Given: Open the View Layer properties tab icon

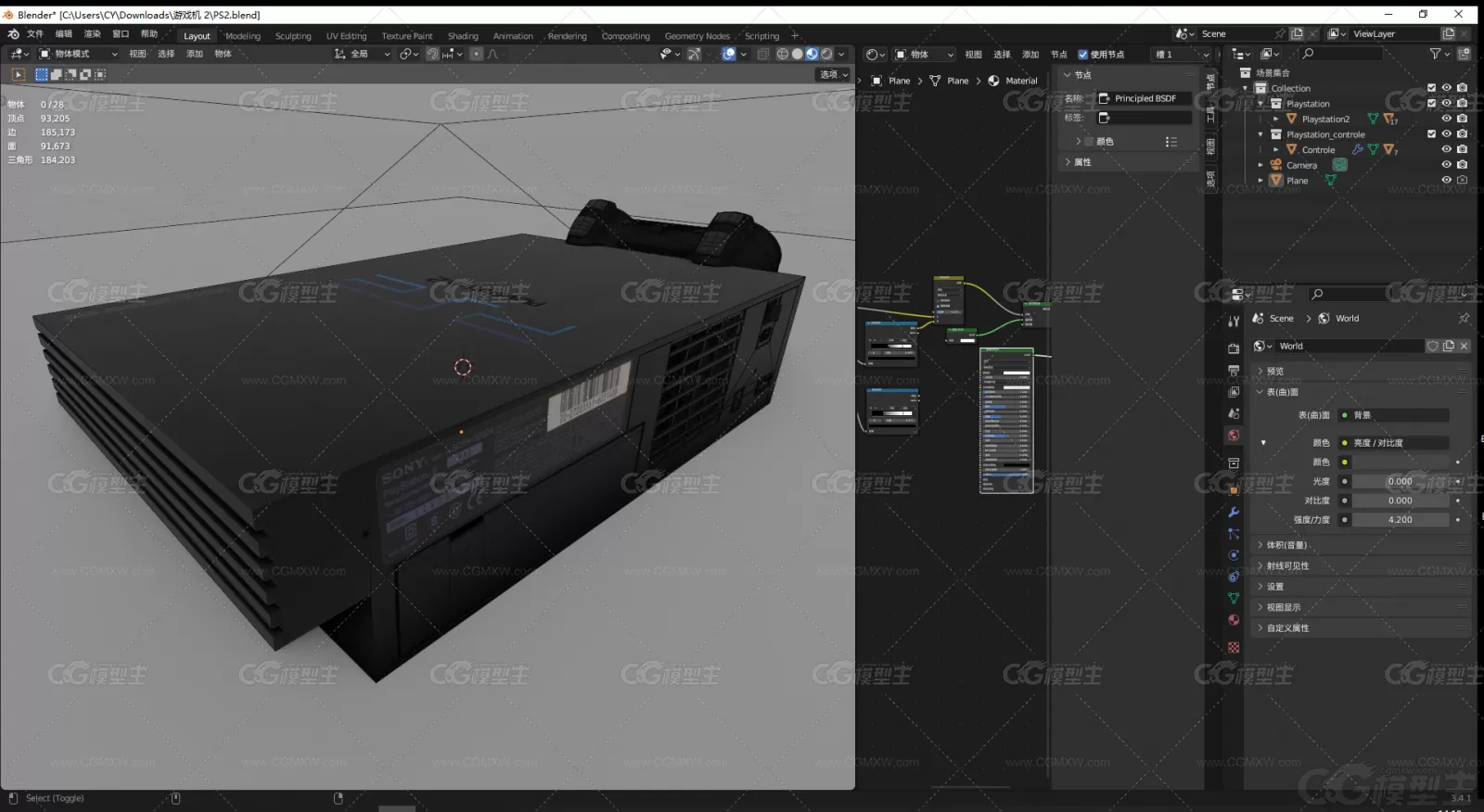Looking at the screenshot, I should coord(1234,391).
